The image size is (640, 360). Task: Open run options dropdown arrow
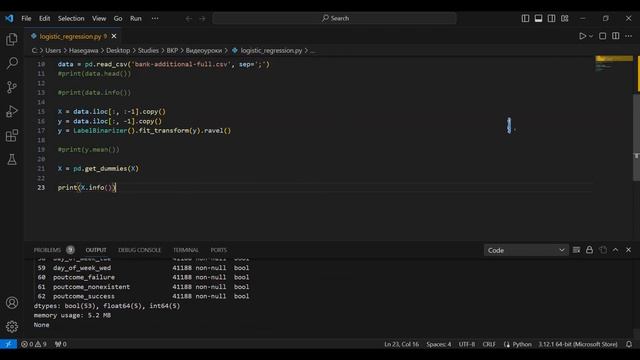point(591,36)
